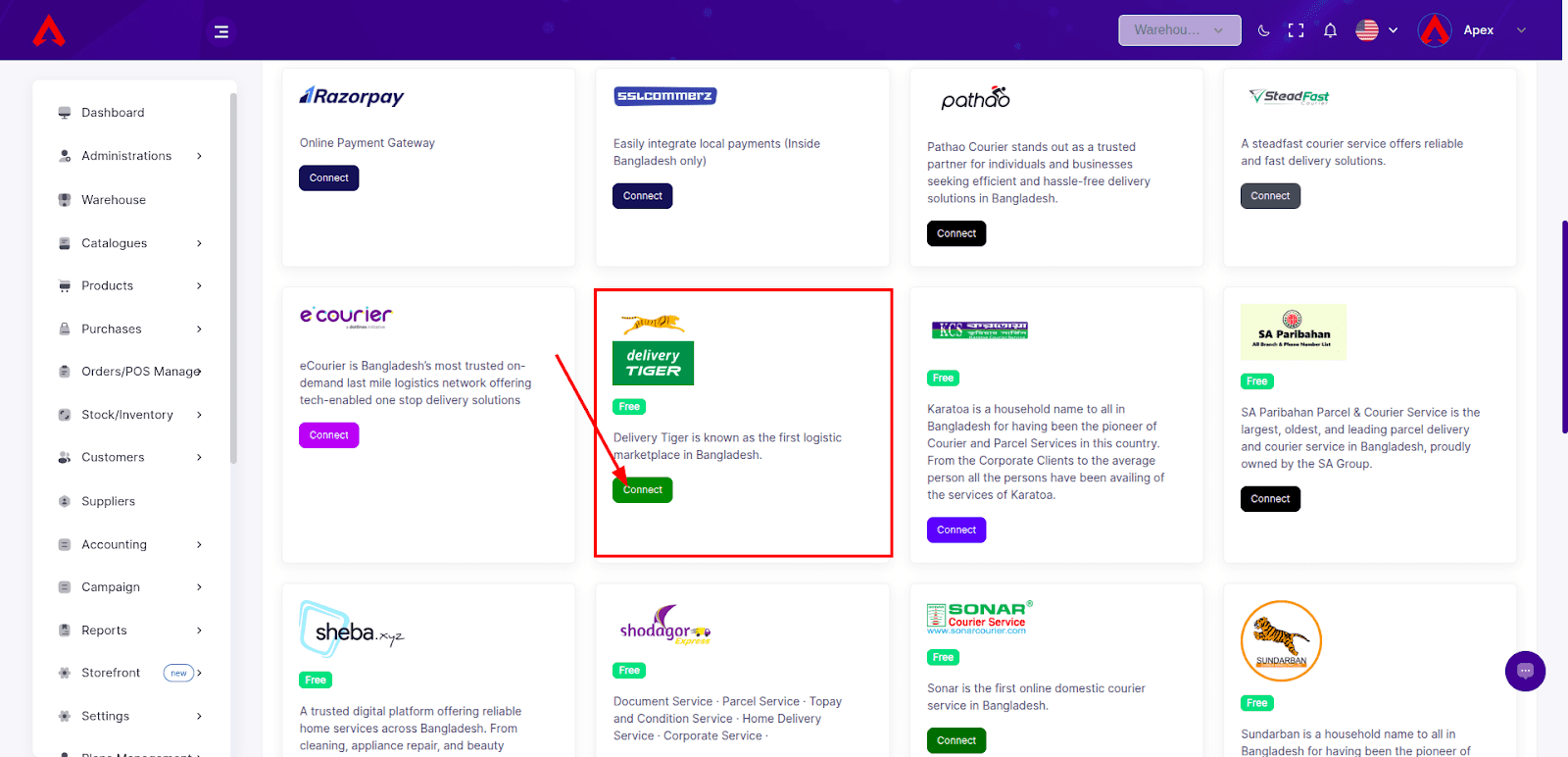Connect the Razorpay payment gateway

click(329, 178)
